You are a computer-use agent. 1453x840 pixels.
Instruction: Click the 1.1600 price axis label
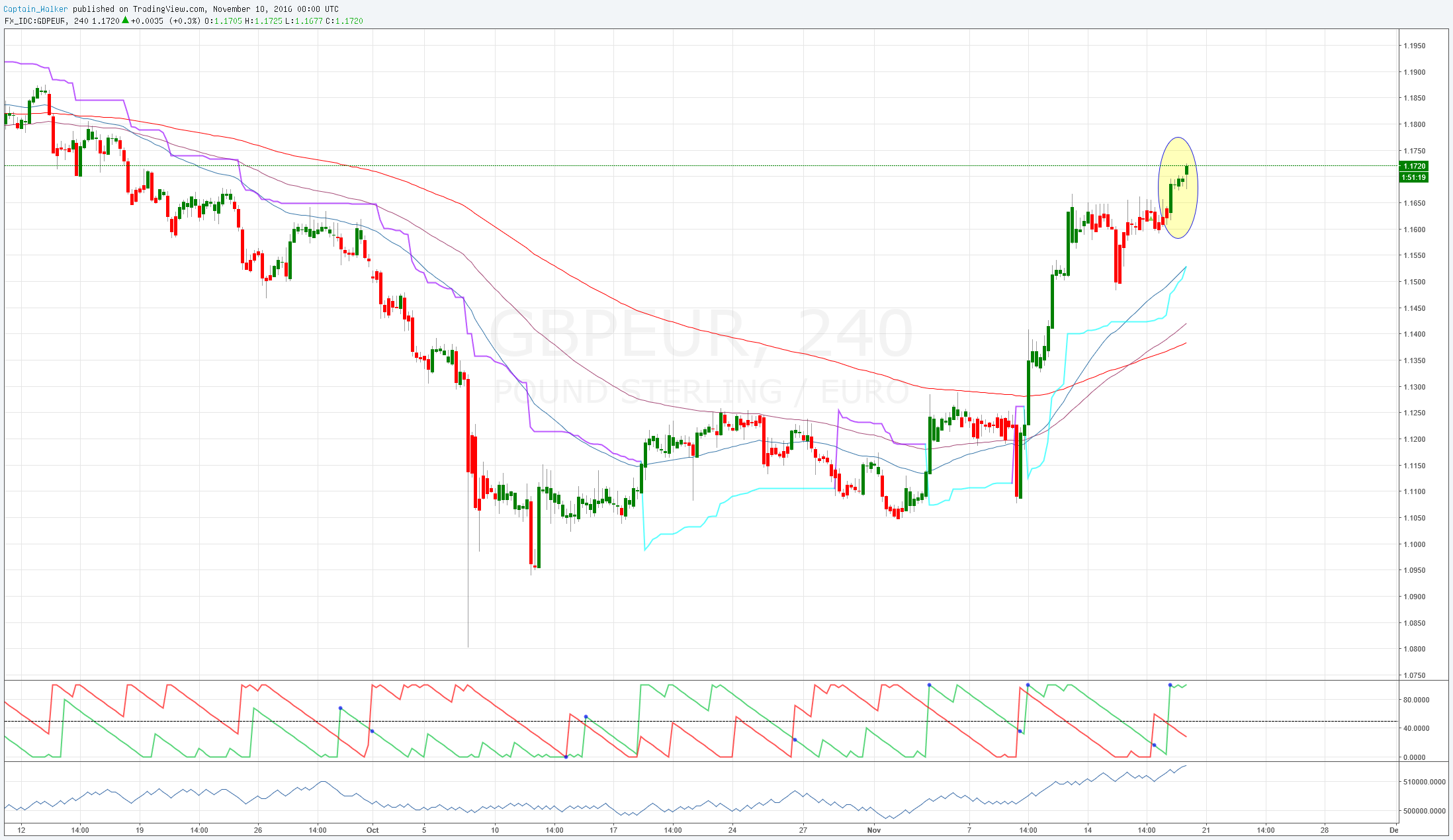[x=1415, y=230]
